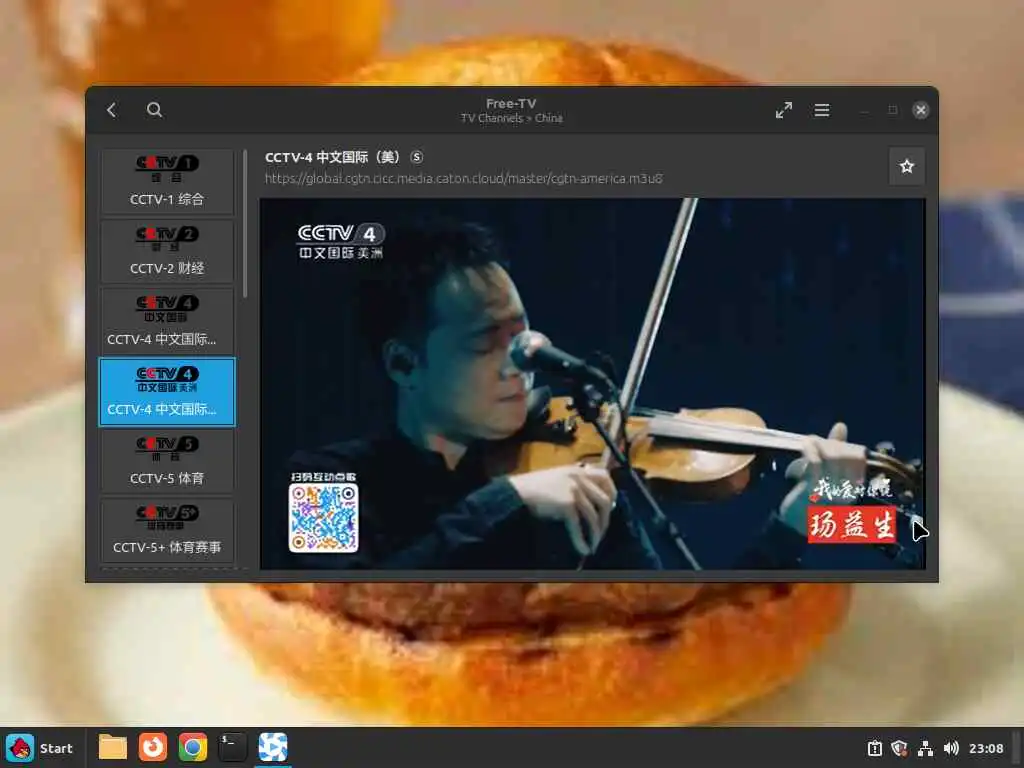1024x768 pixels.
Task: Select the CCTV-5 体育 channel
Action: pos(167,460)
